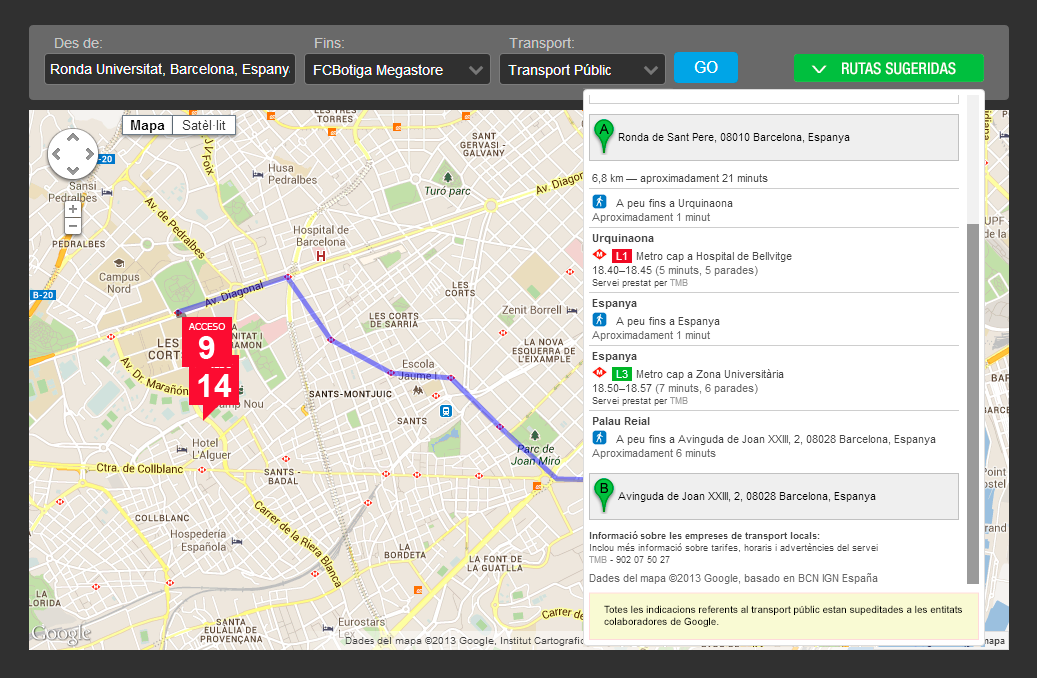Select walking step to Avinguda de Joan XXIII
The image size is (1037, 678).
775,439
